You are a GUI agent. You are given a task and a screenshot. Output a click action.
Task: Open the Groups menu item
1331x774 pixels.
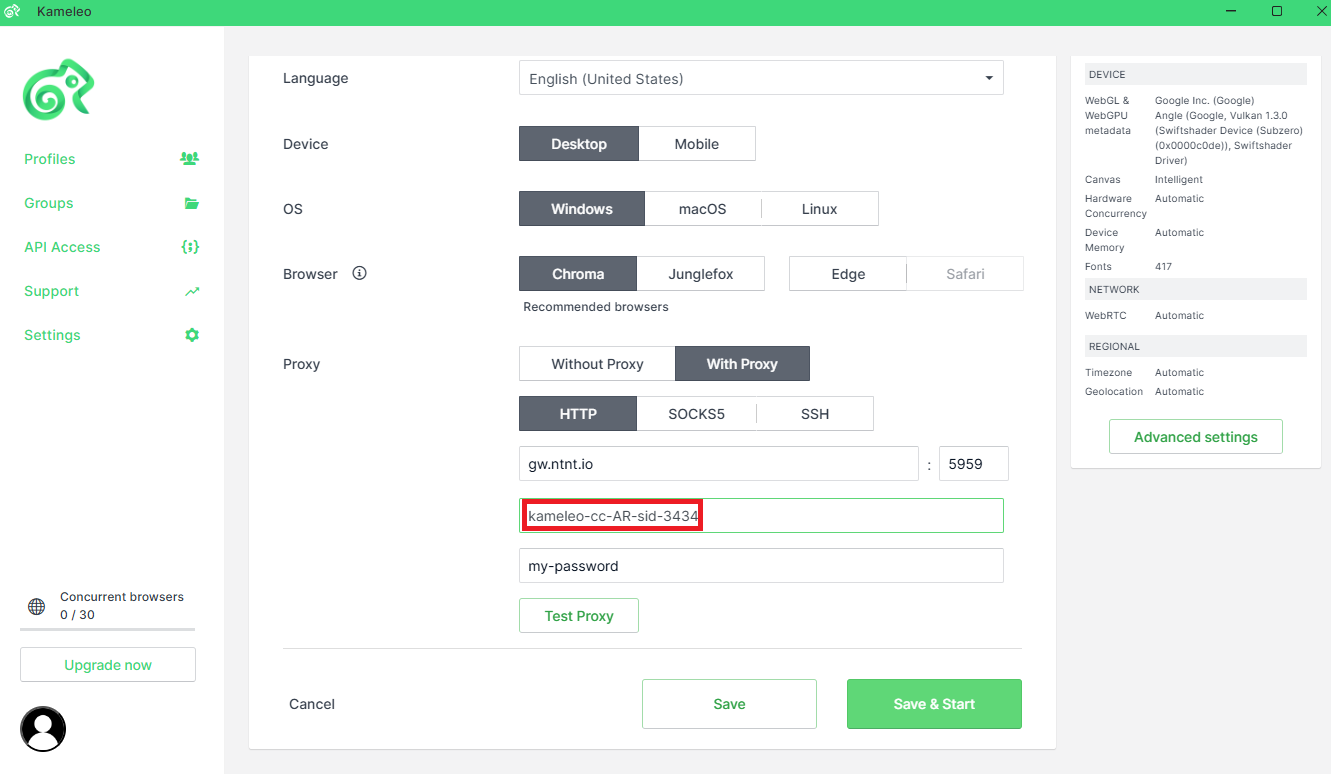pyautogui.click(x=48, y=203)
